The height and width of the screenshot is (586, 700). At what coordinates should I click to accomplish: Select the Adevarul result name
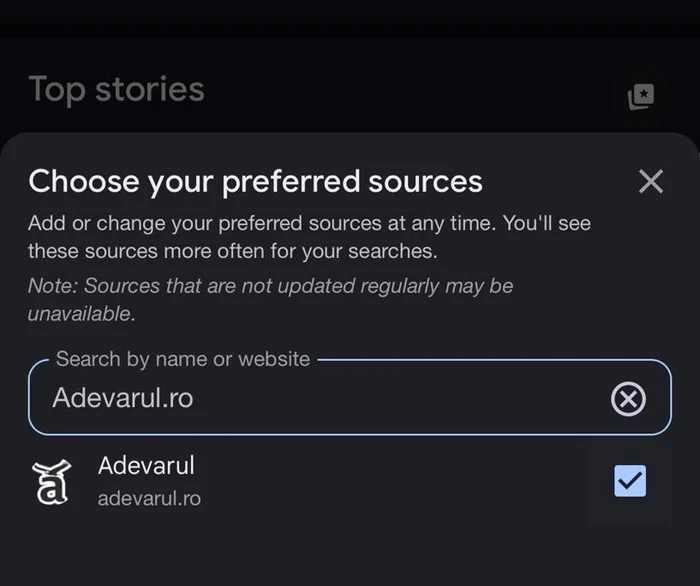[146, 465]
